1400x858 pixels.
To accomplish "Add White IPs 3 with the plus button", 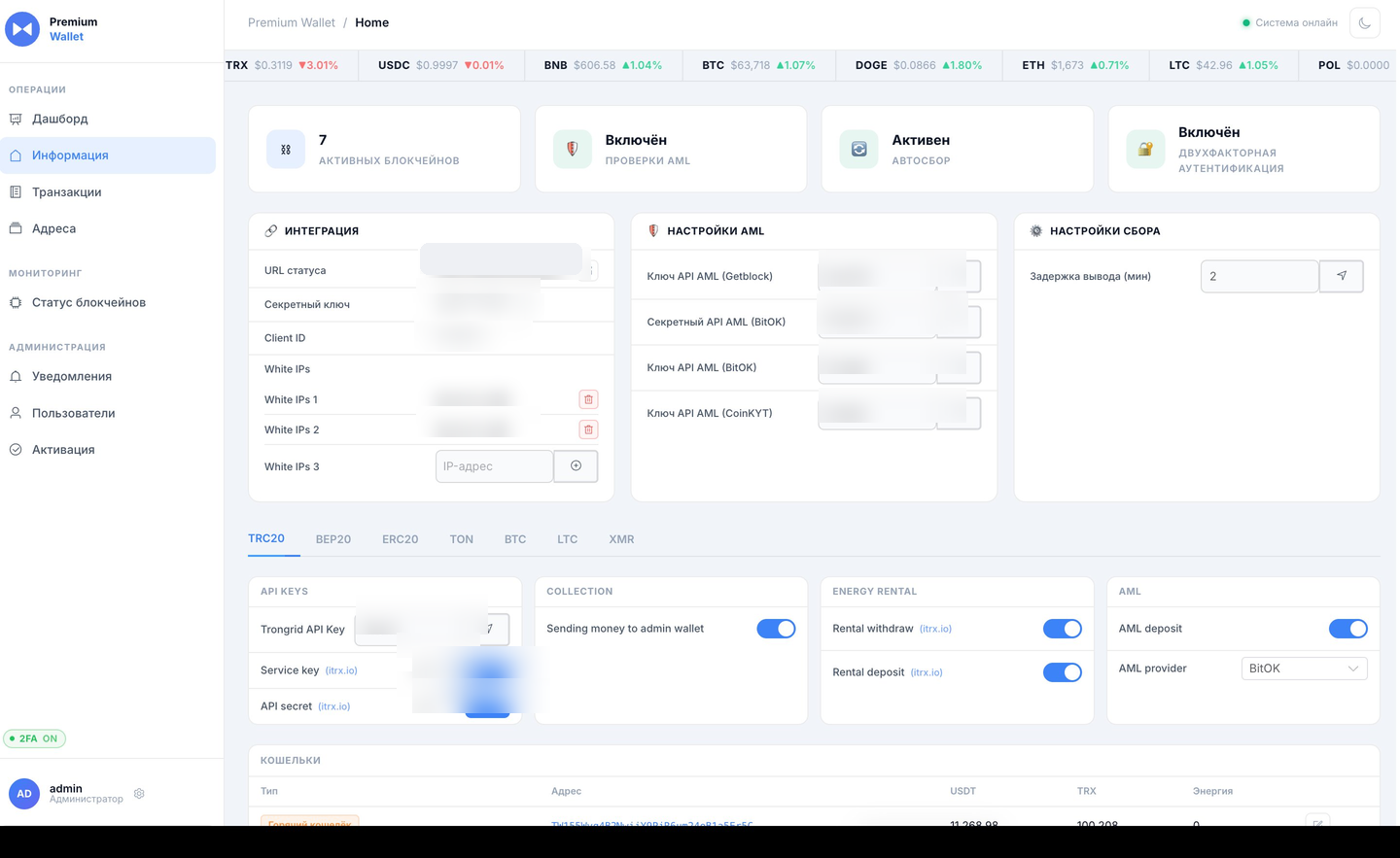I will click(x=576, y=466).
